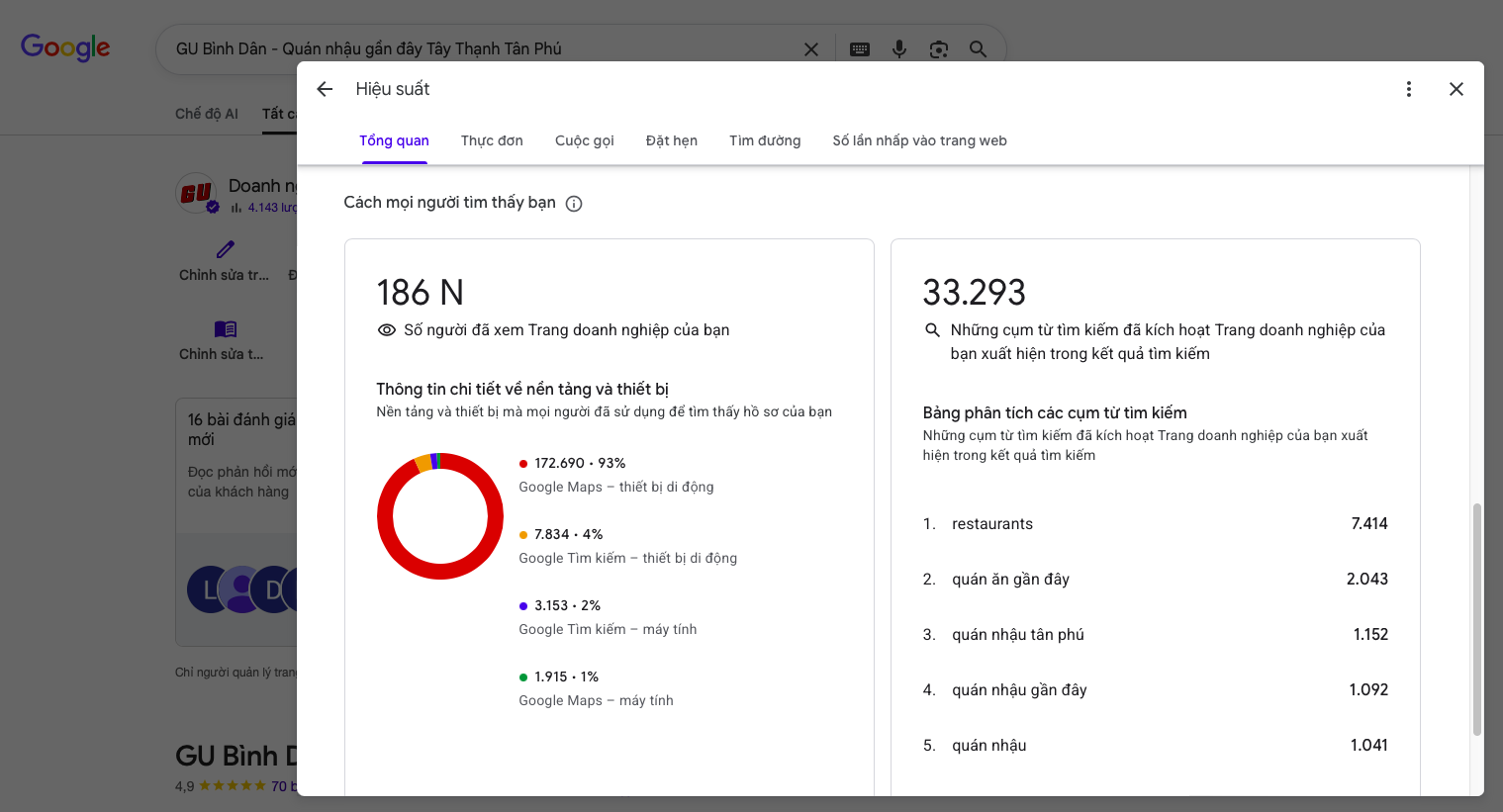Open the 16 bài đánh giá mới card
Image resolution: width=1503 pixels, height=812 pixels.
[x=237, y=522]
